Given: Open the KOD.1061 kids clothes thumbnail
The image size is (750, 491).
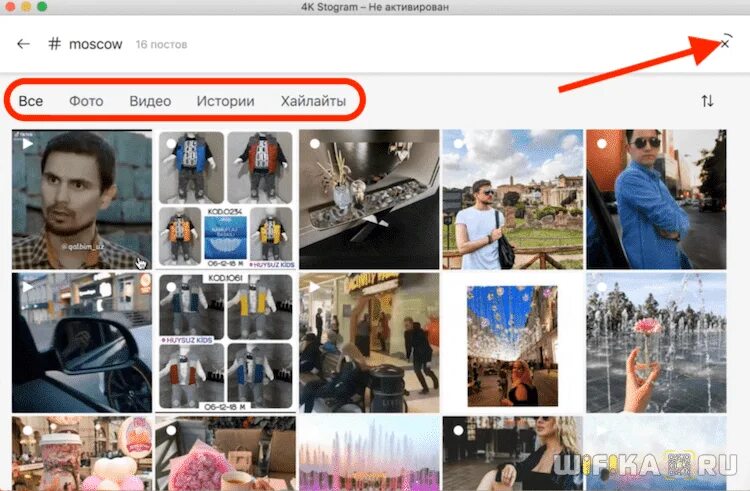Looking at the screenshot, I should (x=225, y=343).
